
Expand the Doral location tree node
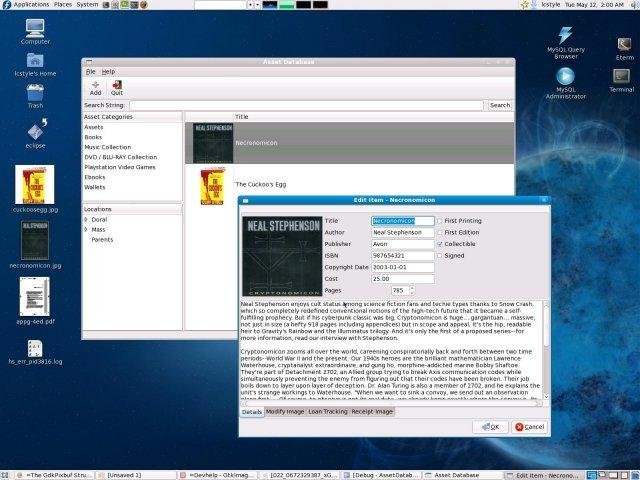[x=86, y=220]
